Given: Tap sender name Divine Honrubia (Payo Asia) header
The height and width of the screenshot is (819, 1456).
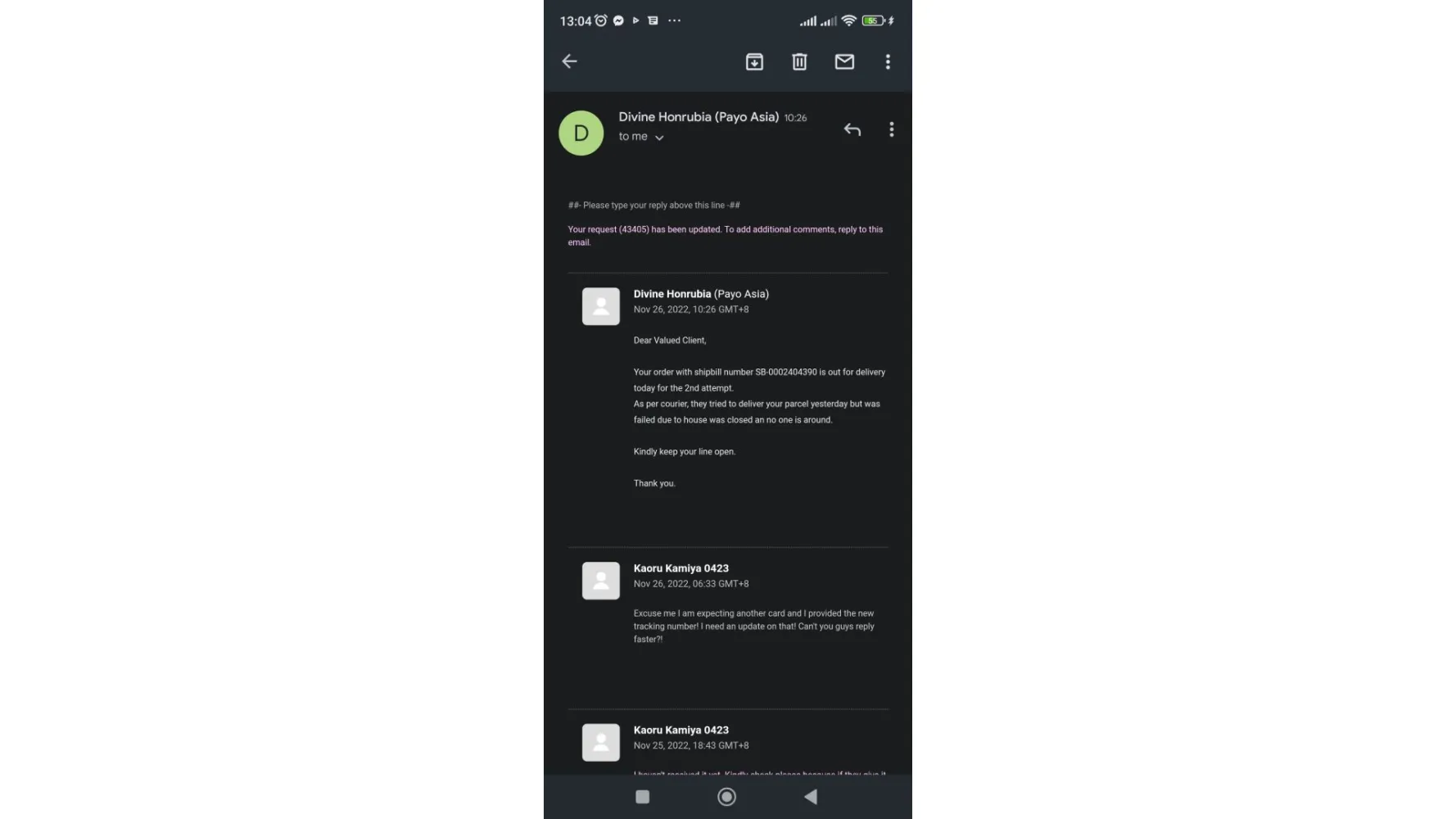Looking at the screenshot, I should pos(699,117).
